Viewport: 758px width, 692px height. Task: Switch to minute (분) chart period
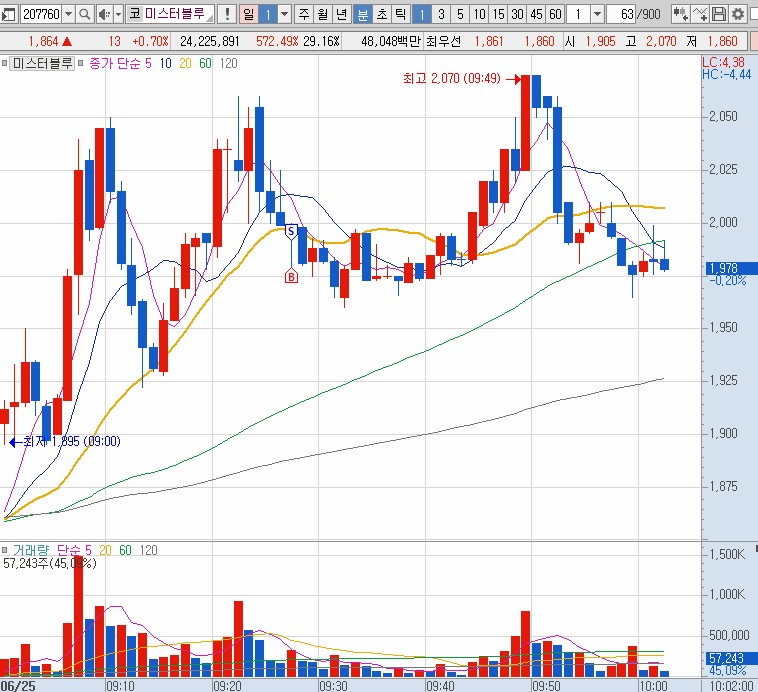click(x=362, y=14)
